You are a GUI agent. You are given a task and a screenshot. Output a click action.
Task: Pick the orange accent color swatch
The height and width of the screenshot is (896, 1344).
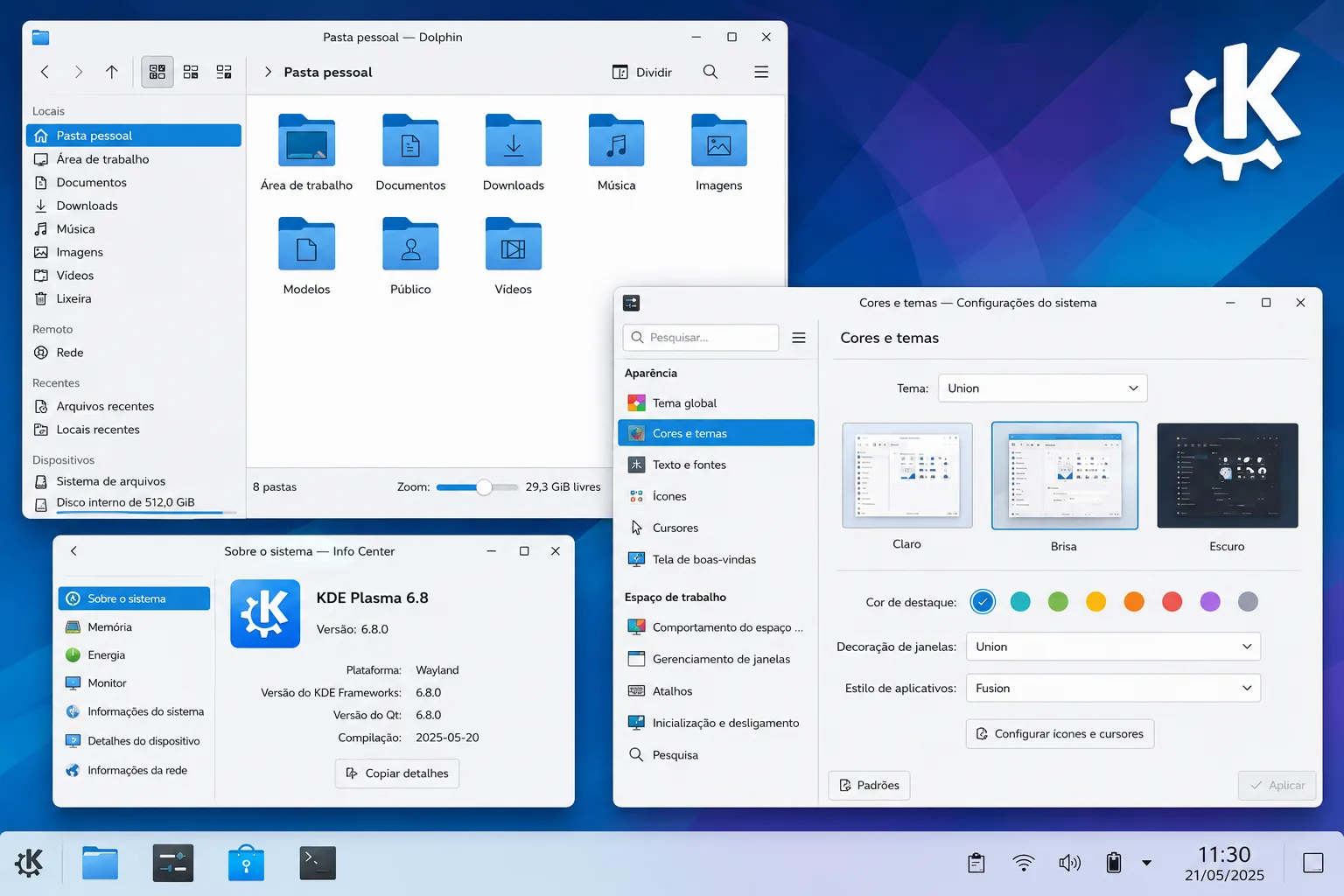click(1134, 602)
